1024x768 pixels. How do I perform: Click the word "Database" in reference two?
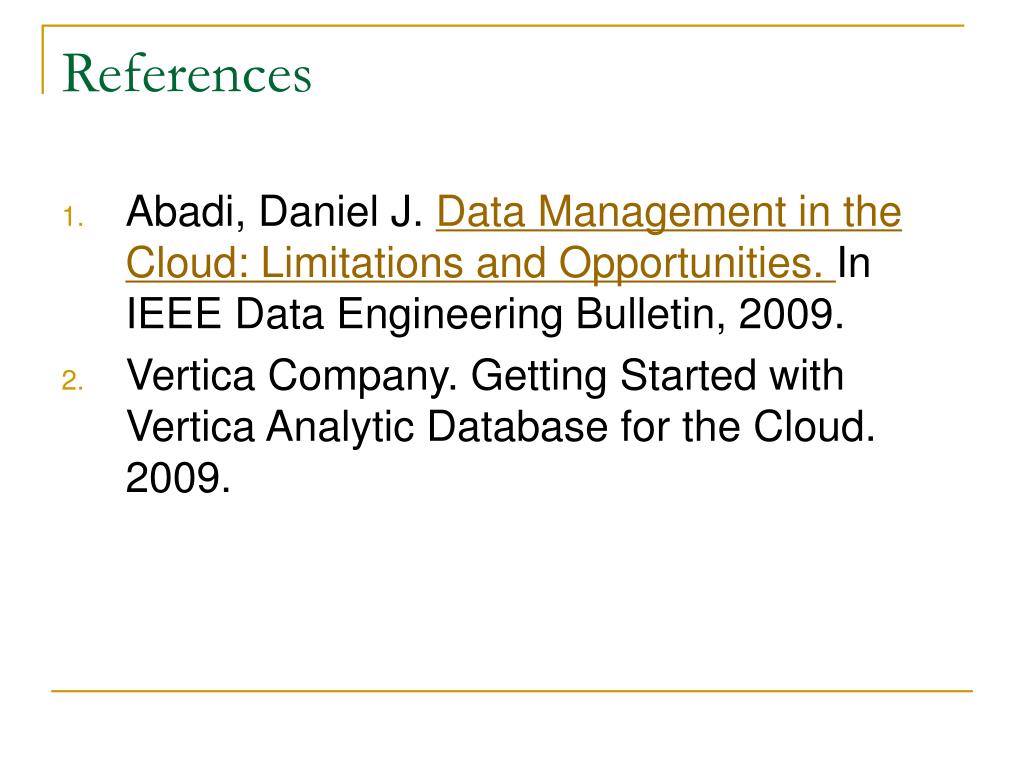click(x=518, y=426)
